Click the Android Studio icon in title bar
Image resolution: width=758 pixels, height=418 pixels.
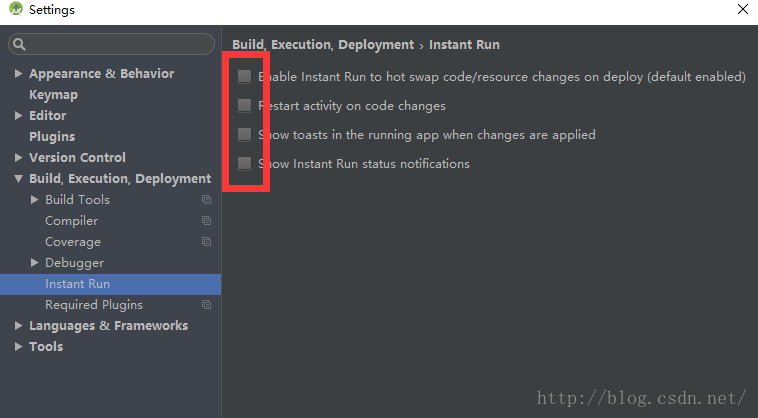tap(16, 9)
